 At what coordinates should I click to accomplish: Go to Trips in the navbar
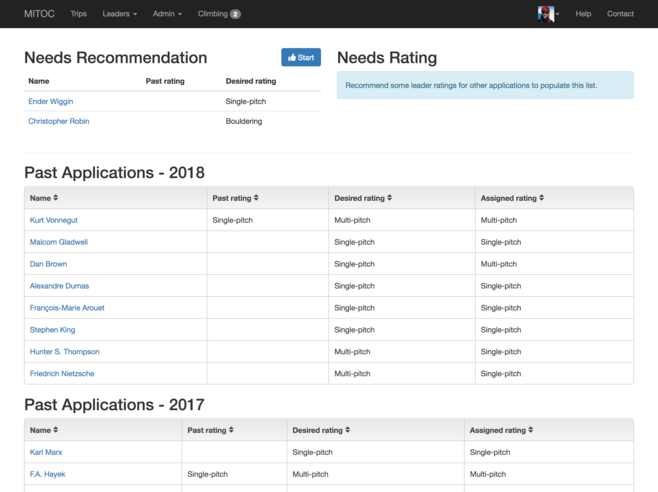tap(79, 14)
